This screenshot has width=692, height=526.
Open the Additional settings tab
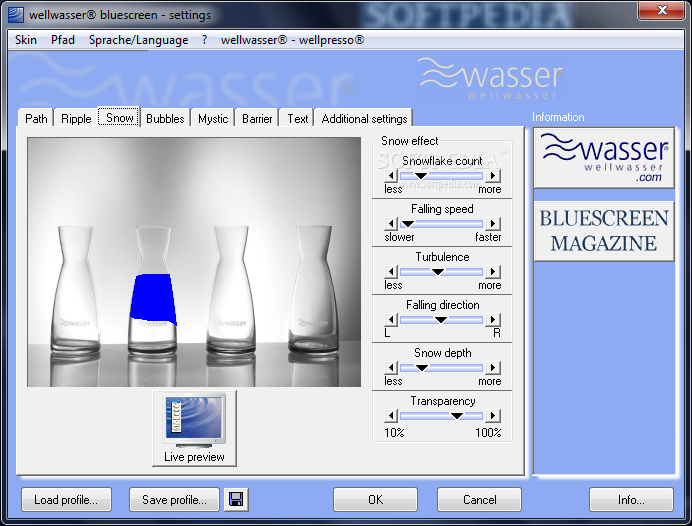pyautogui.click(x=364, y=119)
